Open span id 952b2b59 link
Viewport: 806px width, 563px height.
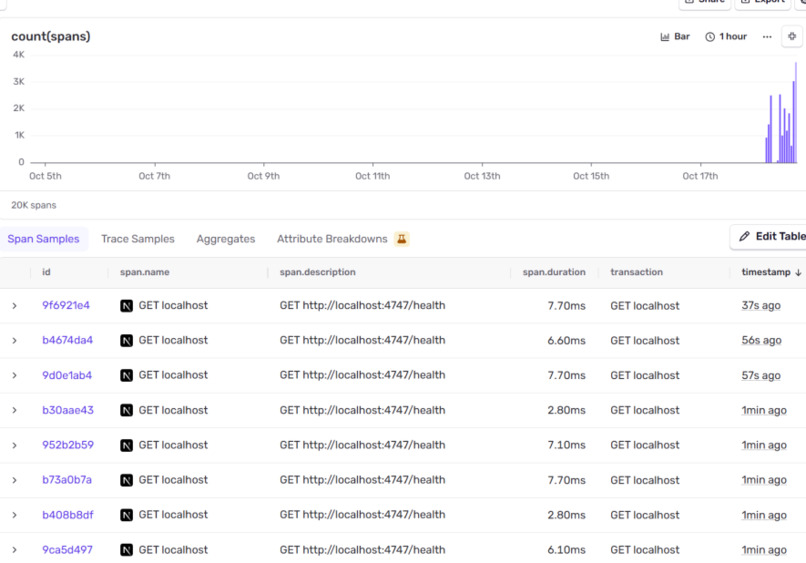tap(68, 445)
